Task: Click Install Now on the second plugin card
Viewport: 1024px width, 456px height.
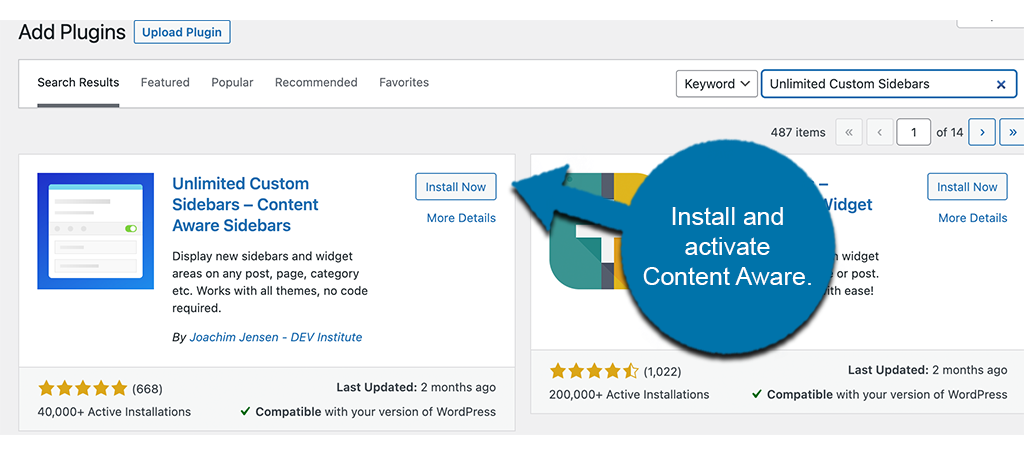Action: [967, 187]
